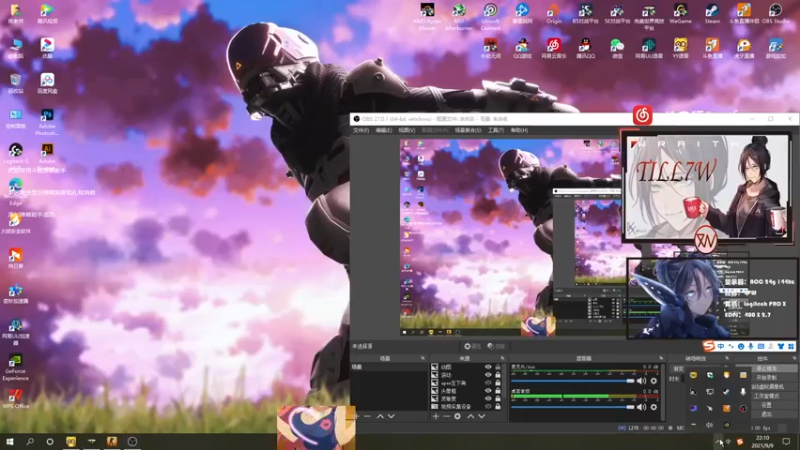Open the Windows Start button
Image resolution: width=800 pixels, height=450 pixels.
10,441
